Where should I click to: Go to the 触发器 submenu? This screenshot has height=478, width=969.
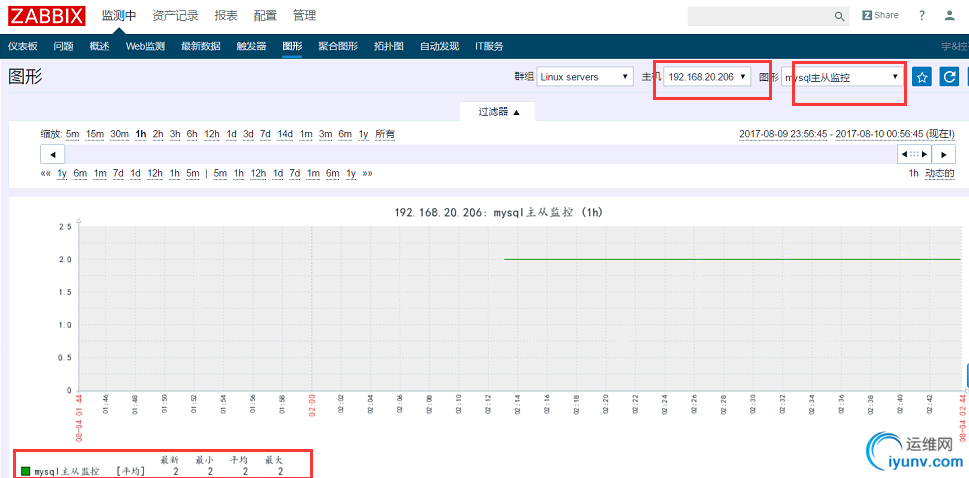point(252,46)
